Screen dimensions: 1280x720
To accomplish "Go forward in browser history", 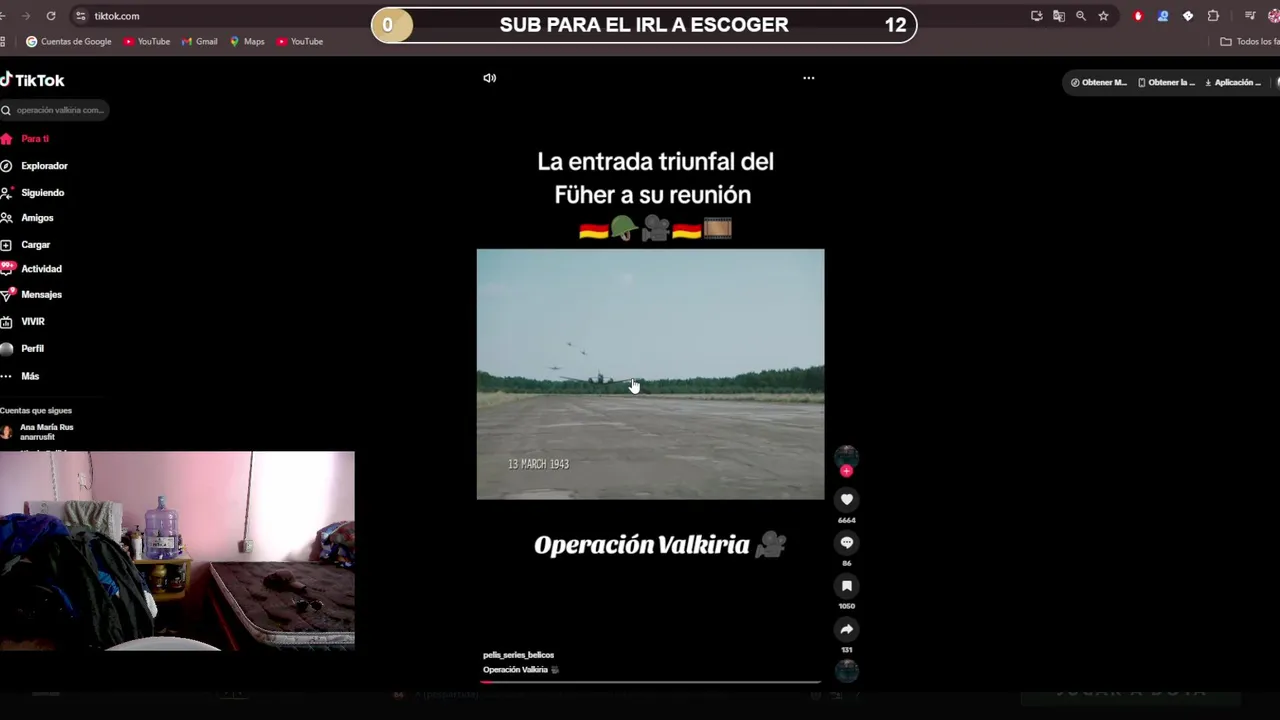I will click(x=25, y=16).
